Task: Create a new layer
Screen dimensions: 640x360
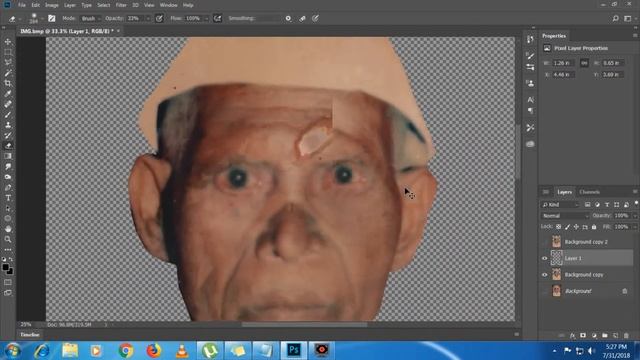Action: click(616, 336)
